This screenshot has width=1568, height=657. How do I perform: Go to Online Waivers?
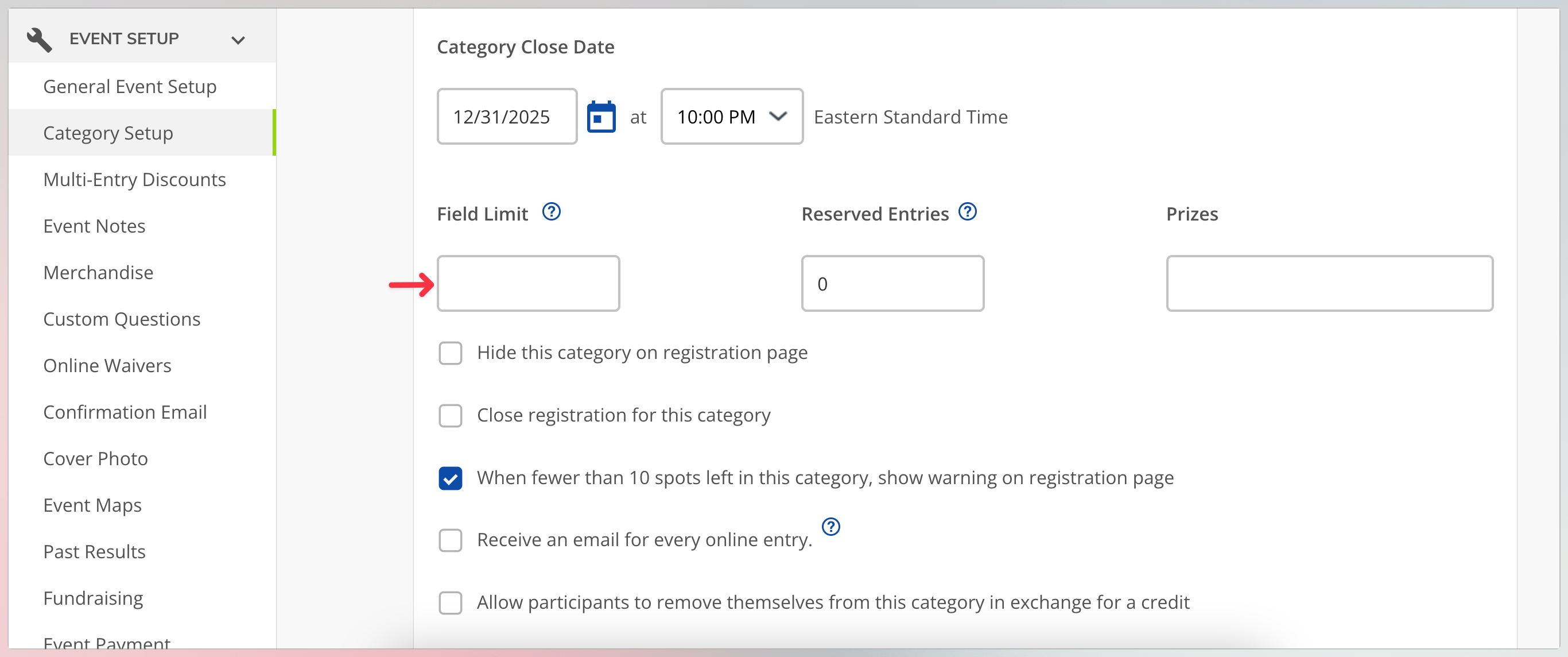(x=107, y=366)
